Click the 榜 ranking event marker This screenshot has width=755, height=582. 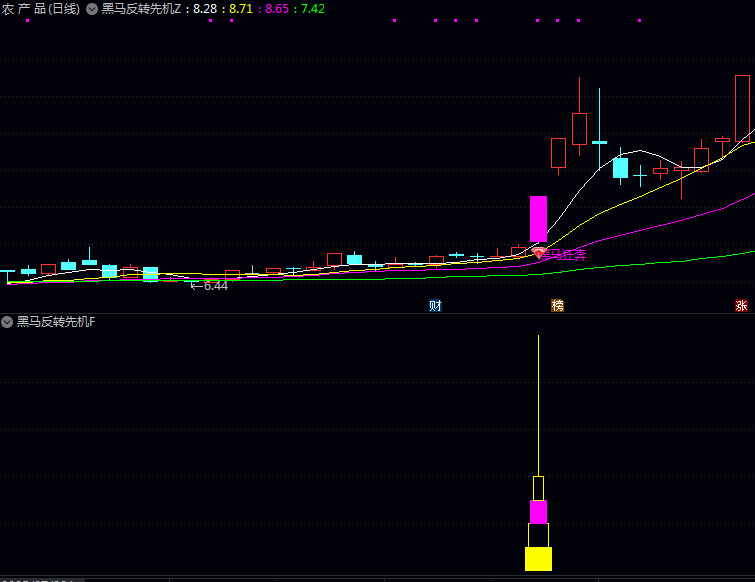point(557,305)
